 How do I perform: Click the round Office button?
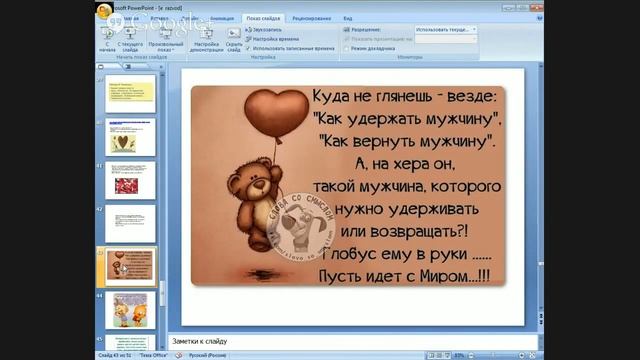pos(104,11)
